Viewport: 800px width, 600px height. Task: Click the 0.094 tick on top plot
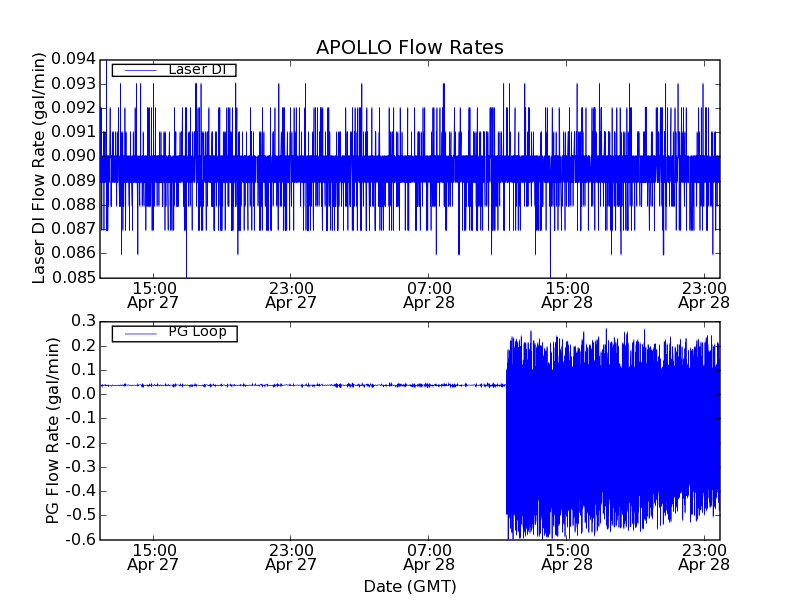pos(70,60)
